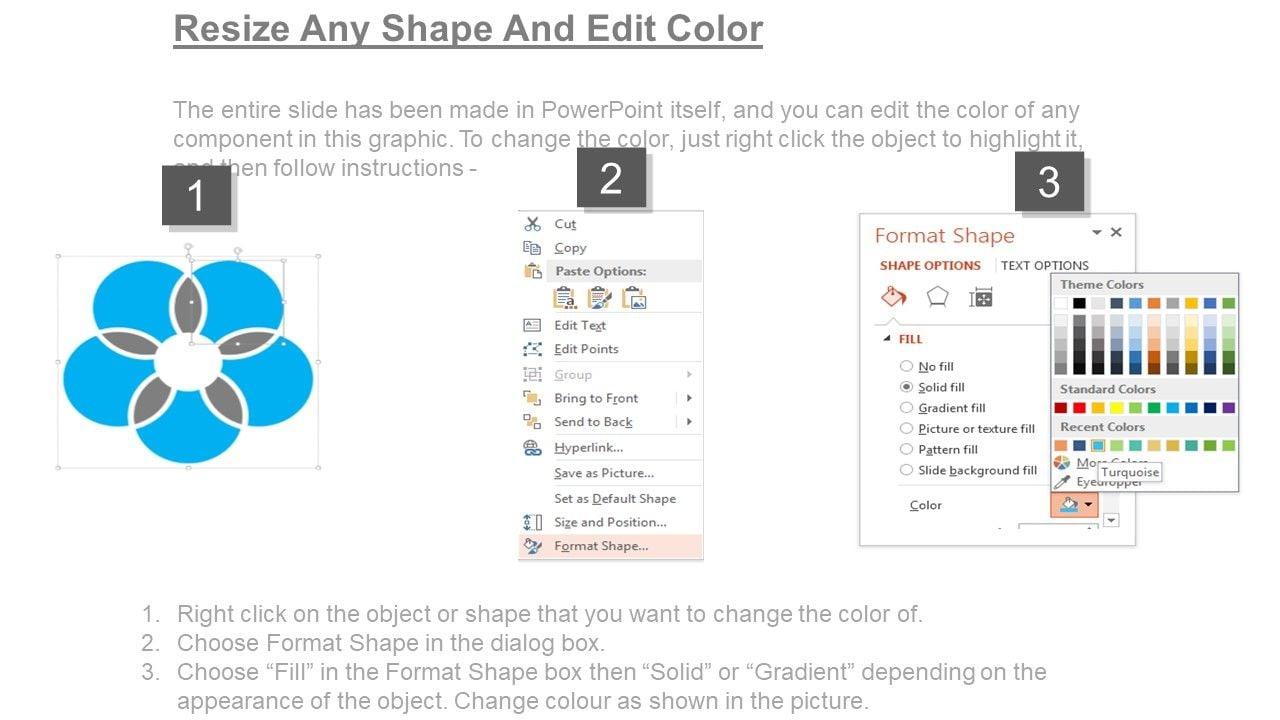
Task: Close the Format Shape pane
Action: (x=1116, y=232)
